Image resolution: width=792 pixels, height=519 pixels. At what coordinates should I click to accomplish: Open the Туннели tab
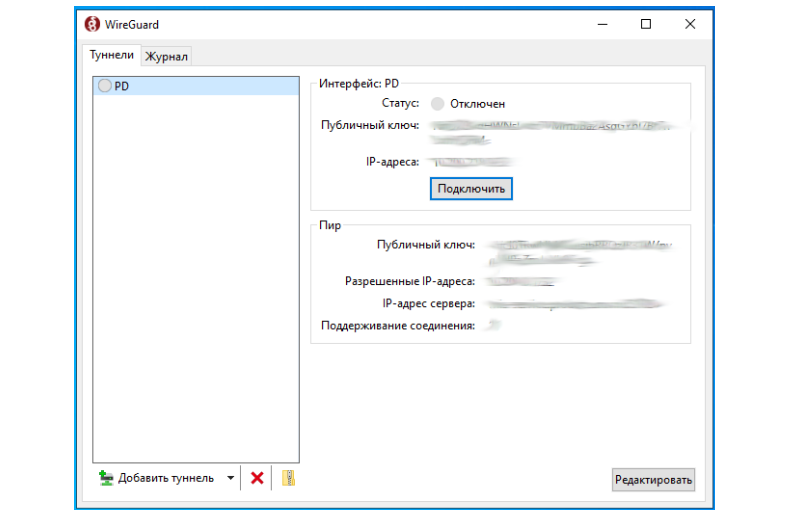[112, 55]
